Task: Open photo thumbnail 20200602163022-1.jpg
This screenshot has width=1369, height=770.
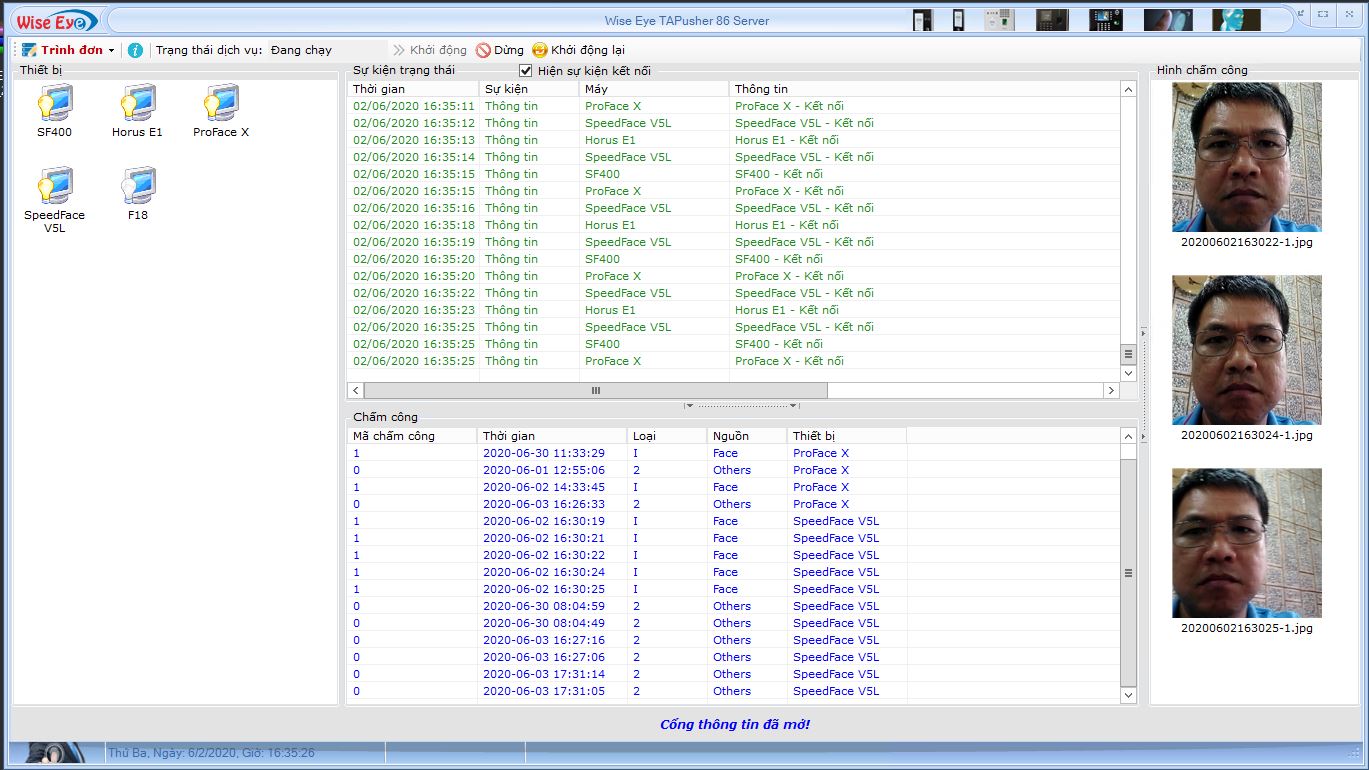Action: (x=1246, y=157)
